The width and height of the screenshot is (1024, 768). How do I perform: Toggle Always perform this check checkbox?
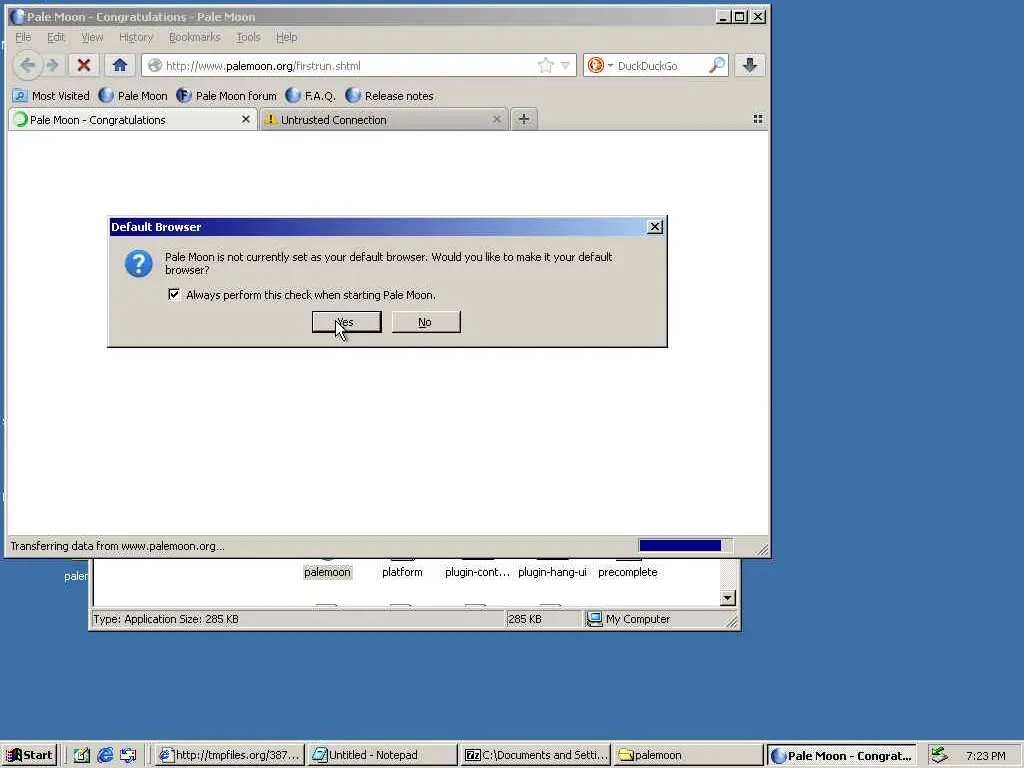click(x=174, y=295)
